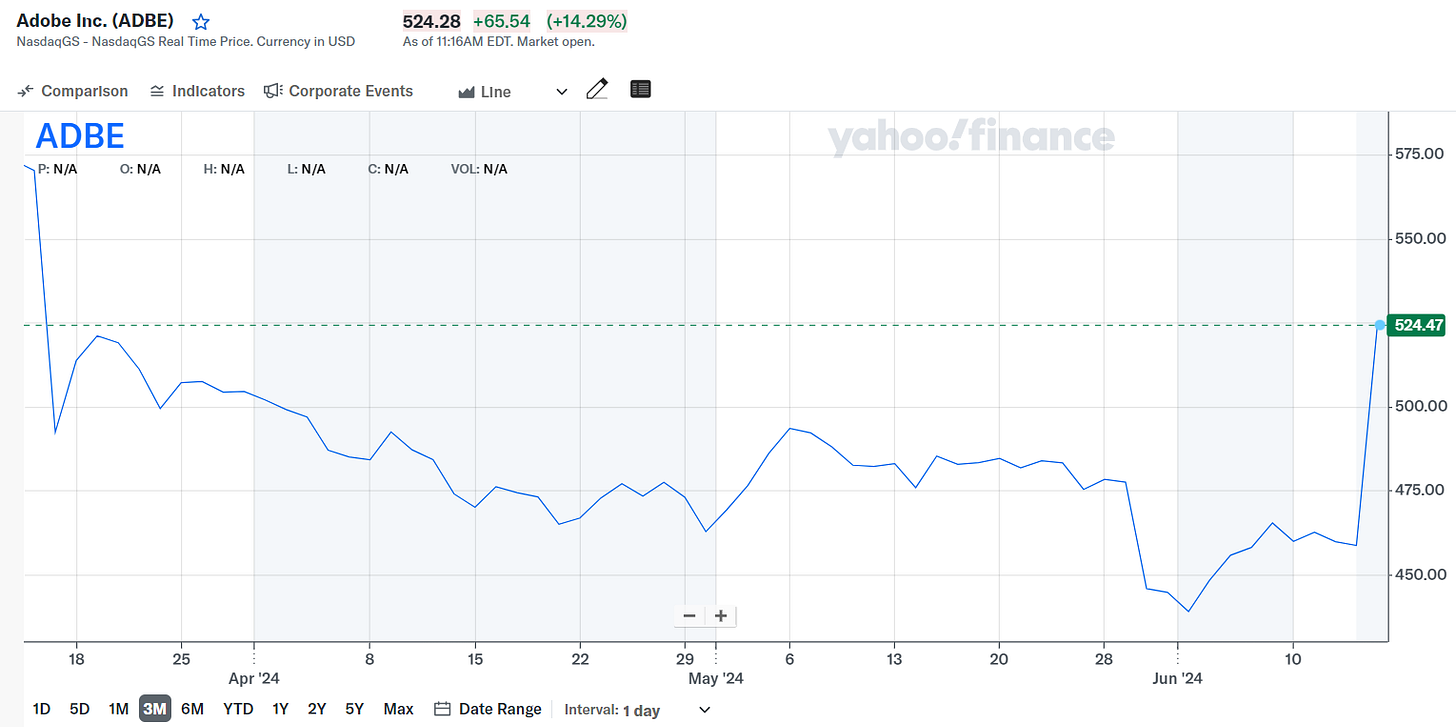Select the 5Y time range
This screenshot has height=727, width=1456.
point(354,709)
